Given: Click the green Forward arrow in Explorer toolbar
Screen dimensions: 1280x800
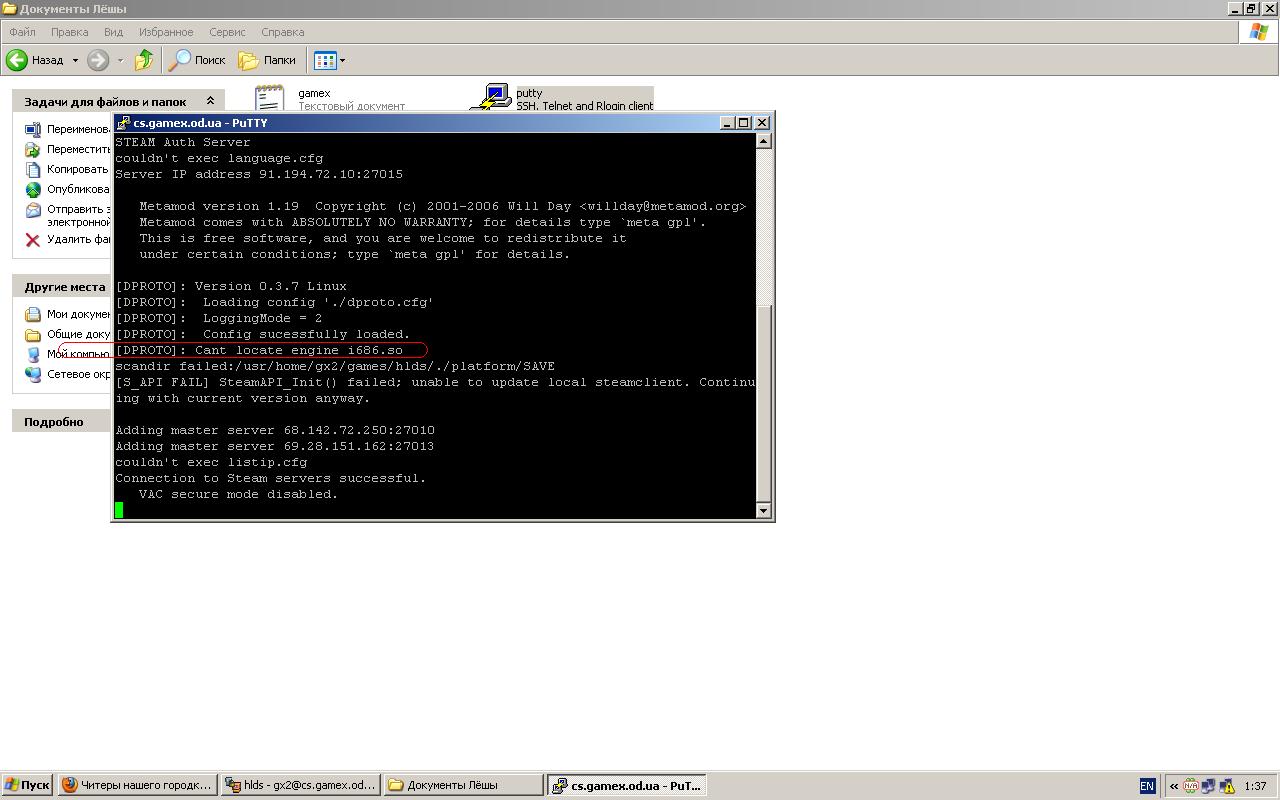Looking at the screenshot, I should 98,60.
